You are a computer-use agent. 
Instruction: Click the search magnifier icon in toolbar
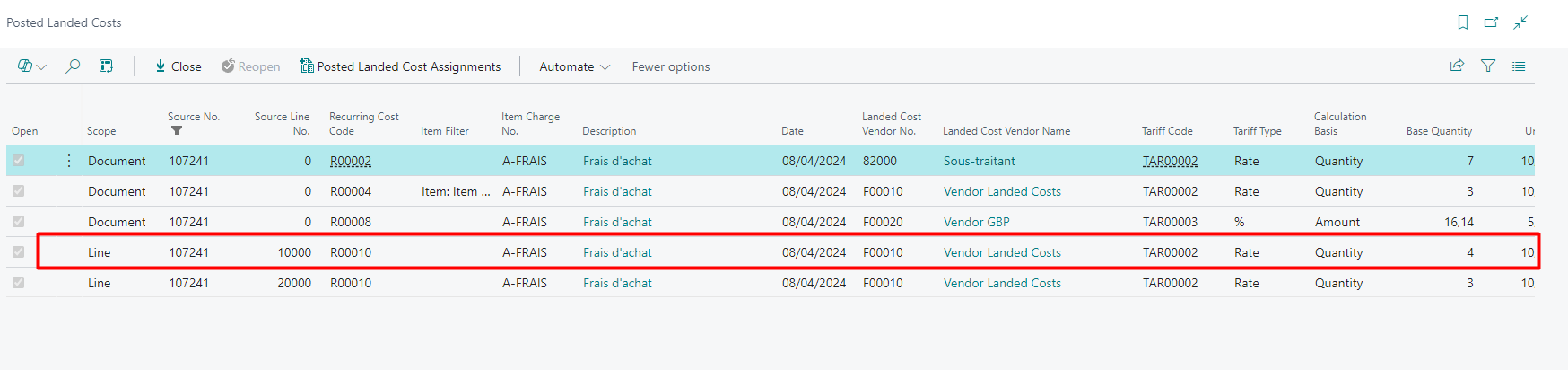point(73,66)
